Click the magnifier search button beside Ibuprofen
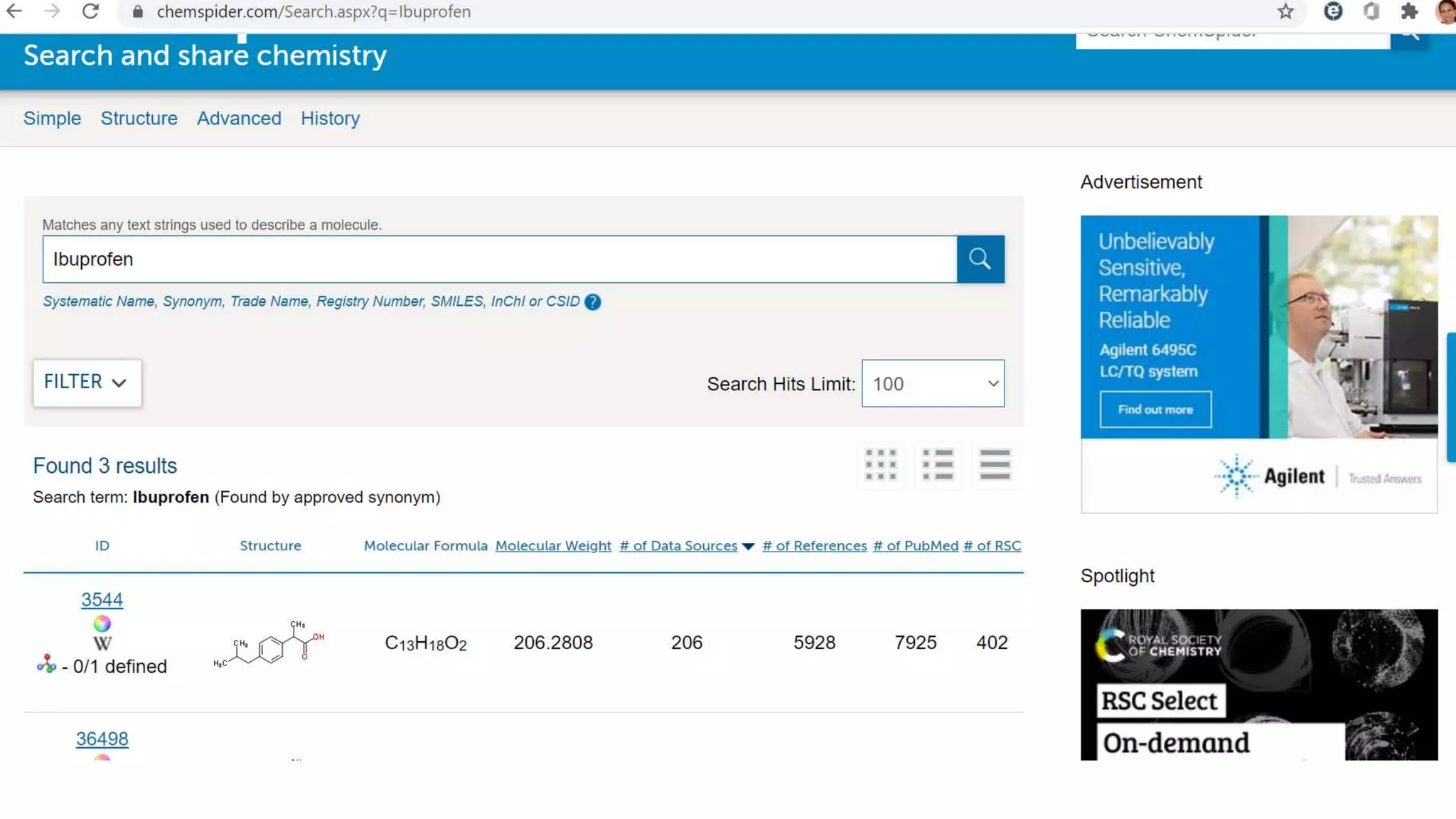1456x819 pixels. pos(980,259)
